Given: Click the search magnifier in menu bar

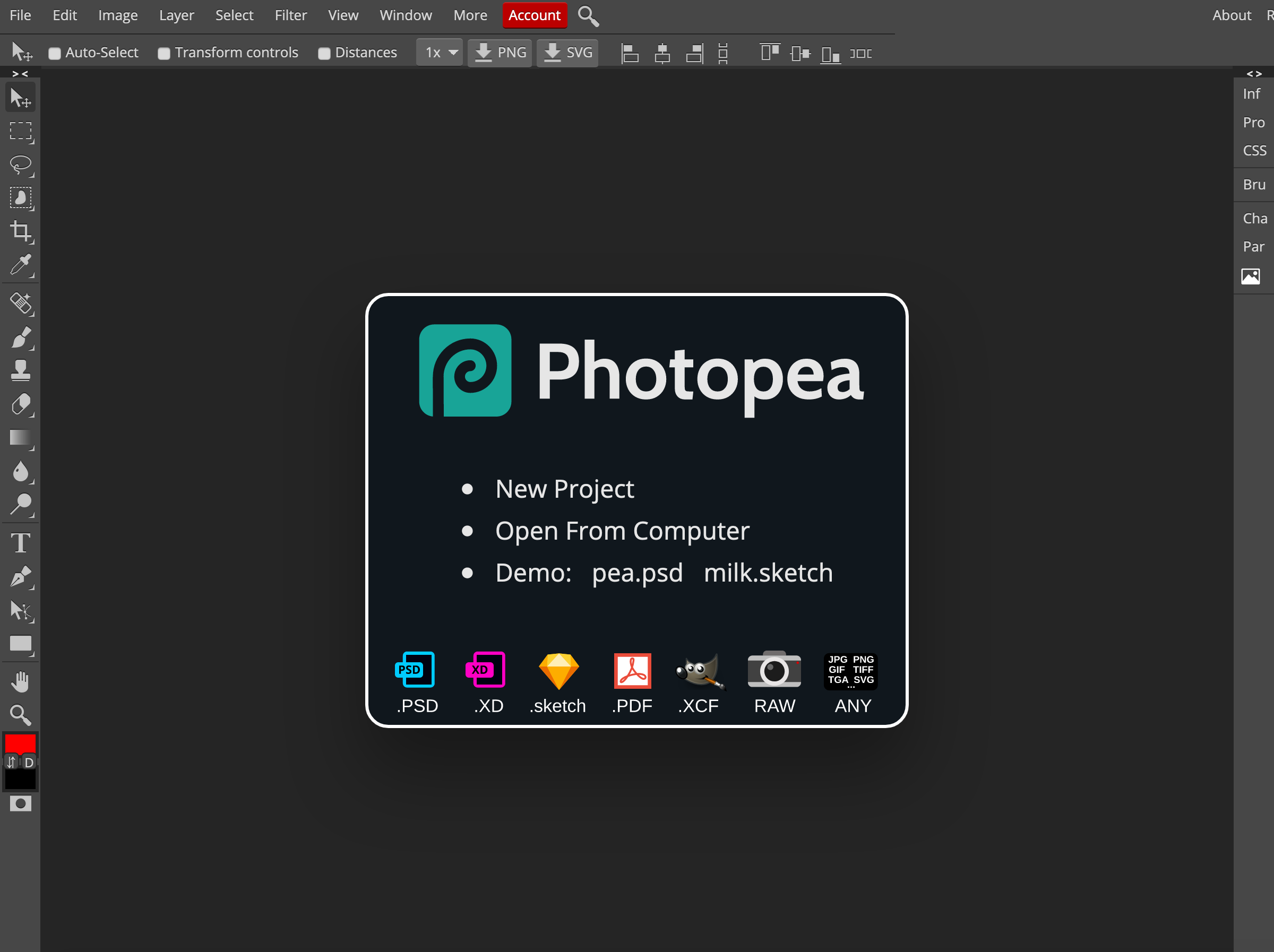Looking at the screenshot, I should [x=588, y=16].
